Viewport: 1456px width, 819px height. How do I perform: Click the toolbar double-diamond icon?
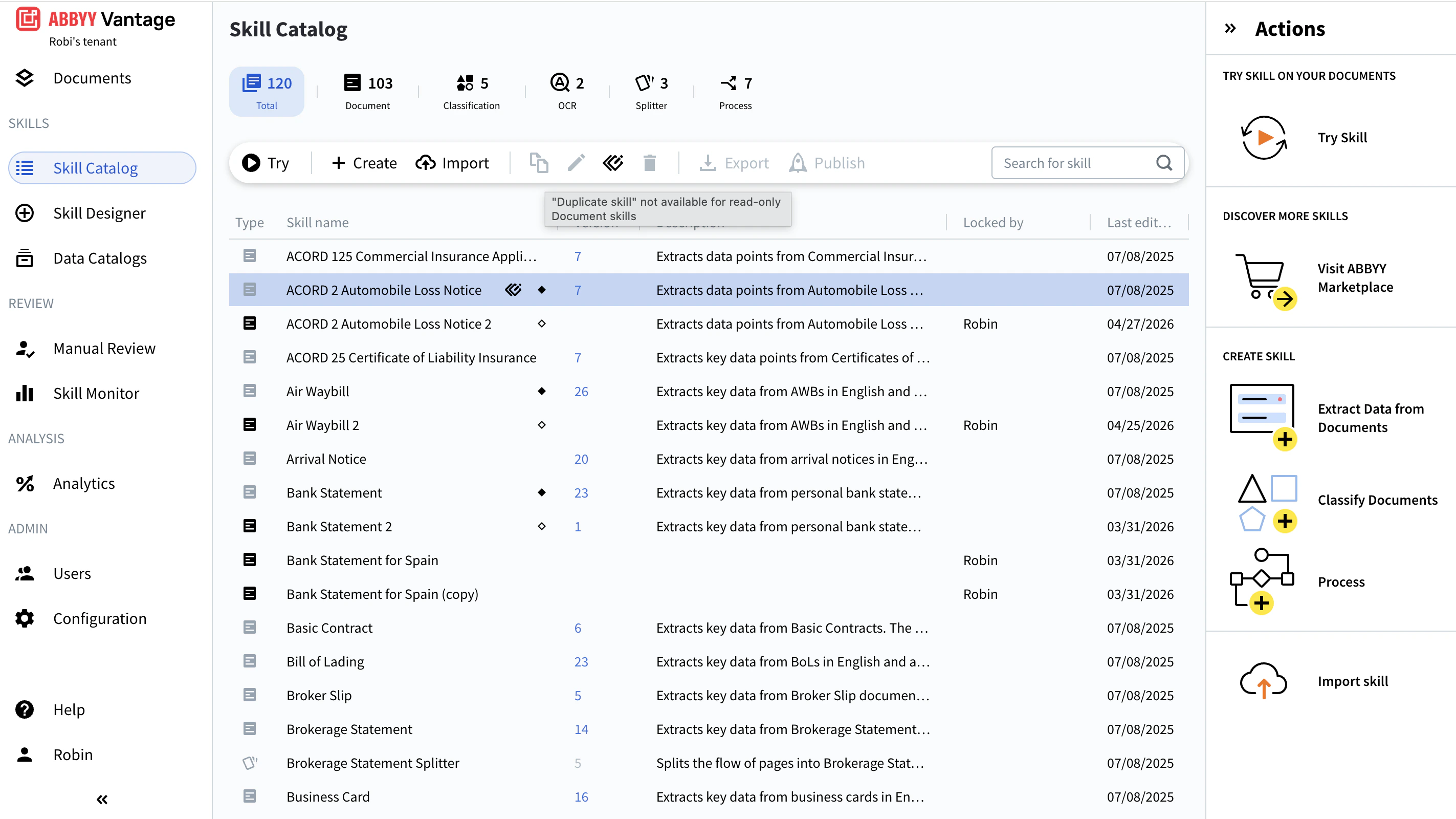click(613, 163)
